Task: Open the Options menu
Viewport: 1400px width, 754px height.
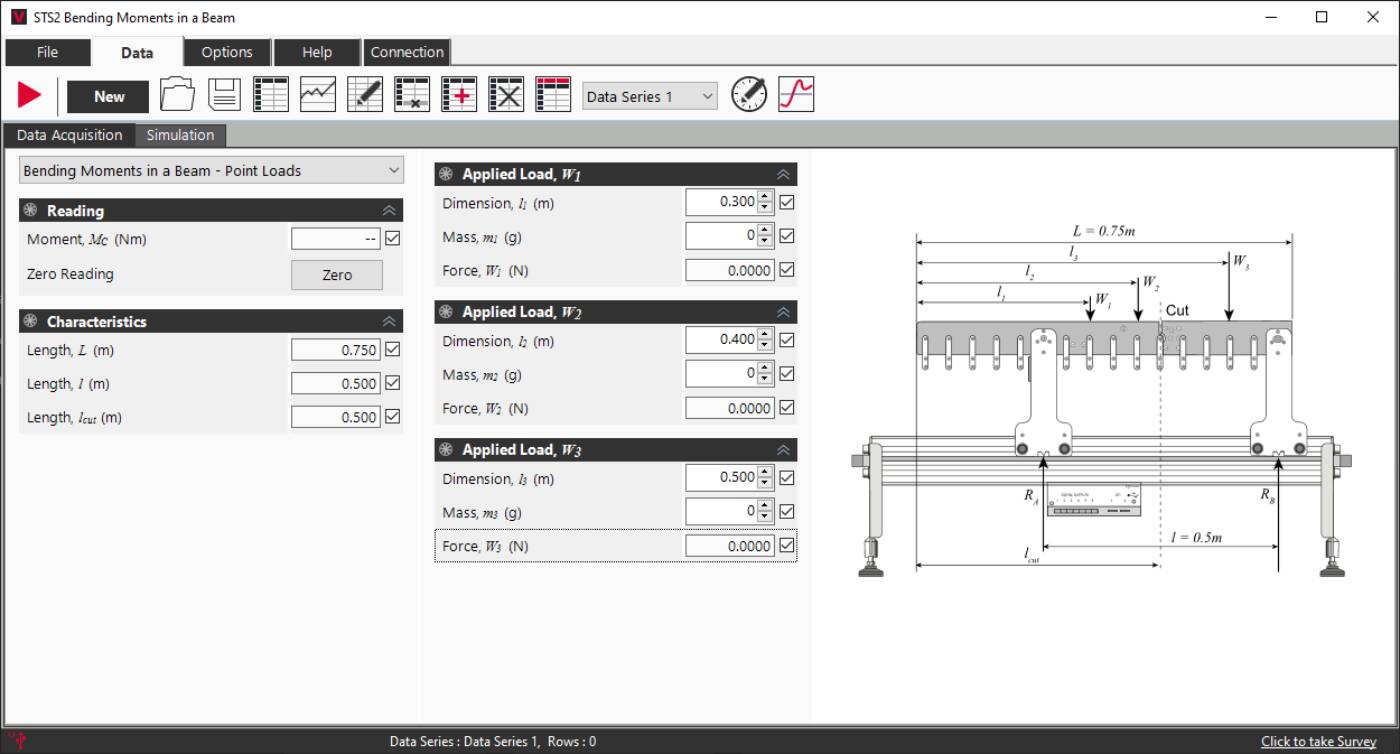Action: tap(226, 52)
